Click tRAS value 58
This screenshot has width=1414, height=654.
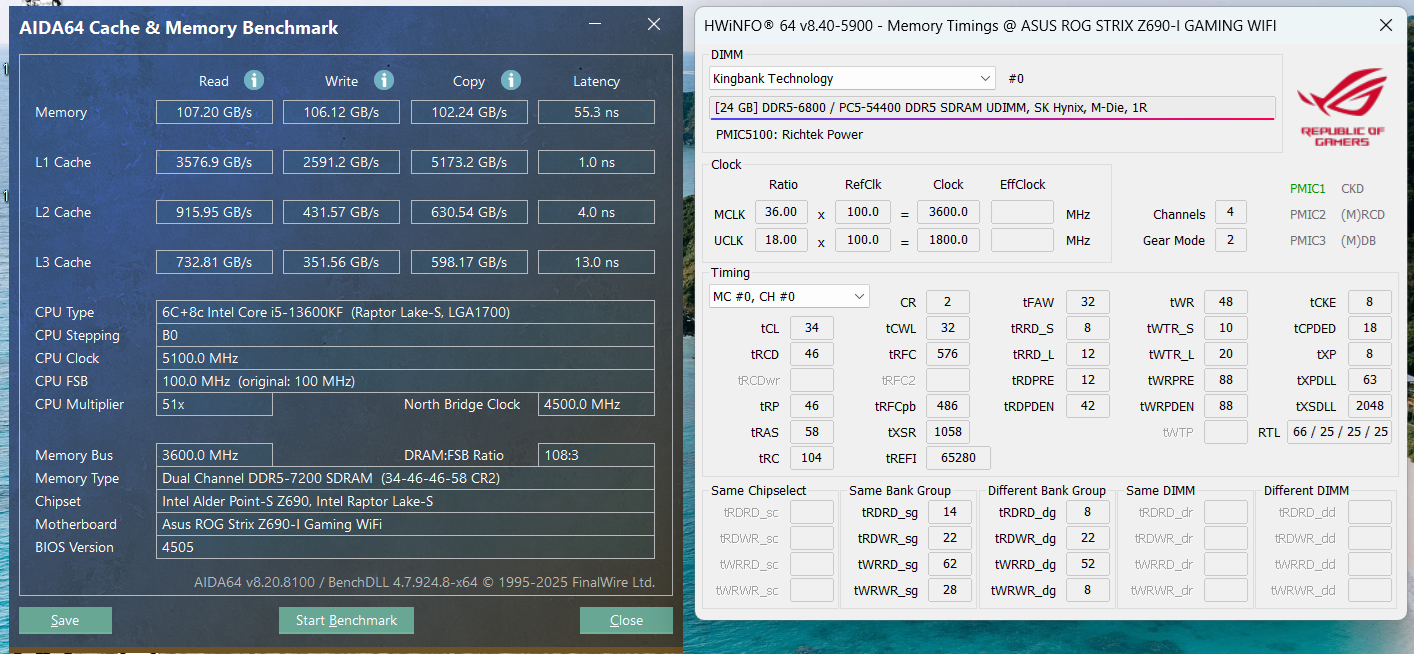tap(812, 432)
